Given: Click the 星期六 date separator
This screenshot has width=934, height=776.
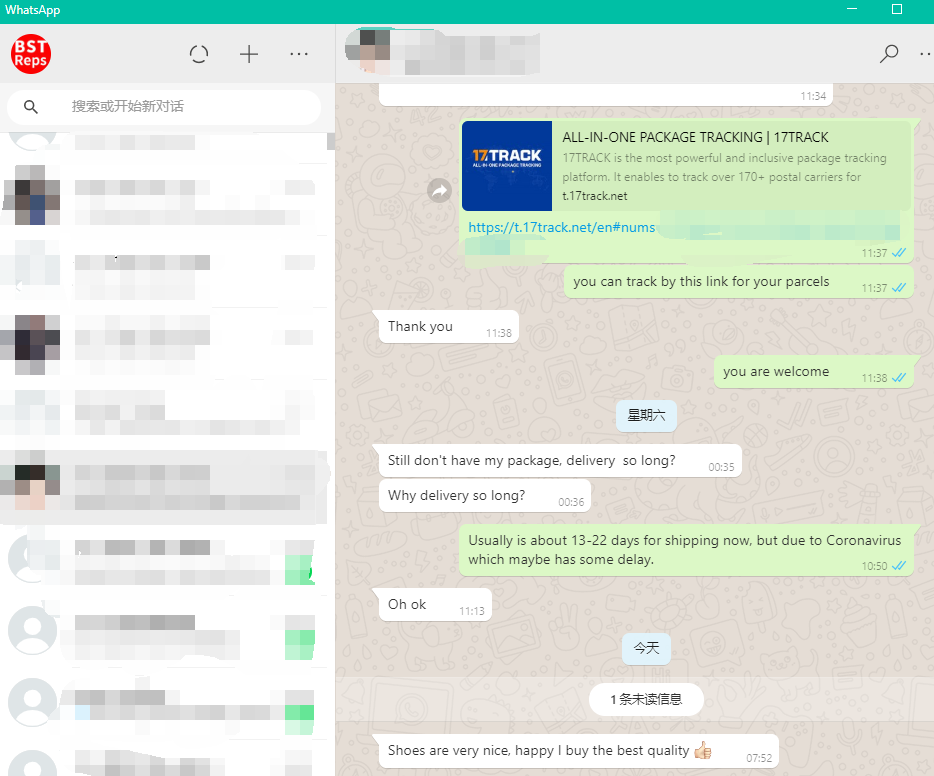Looking at the screenshot, I should coord(646,416).
